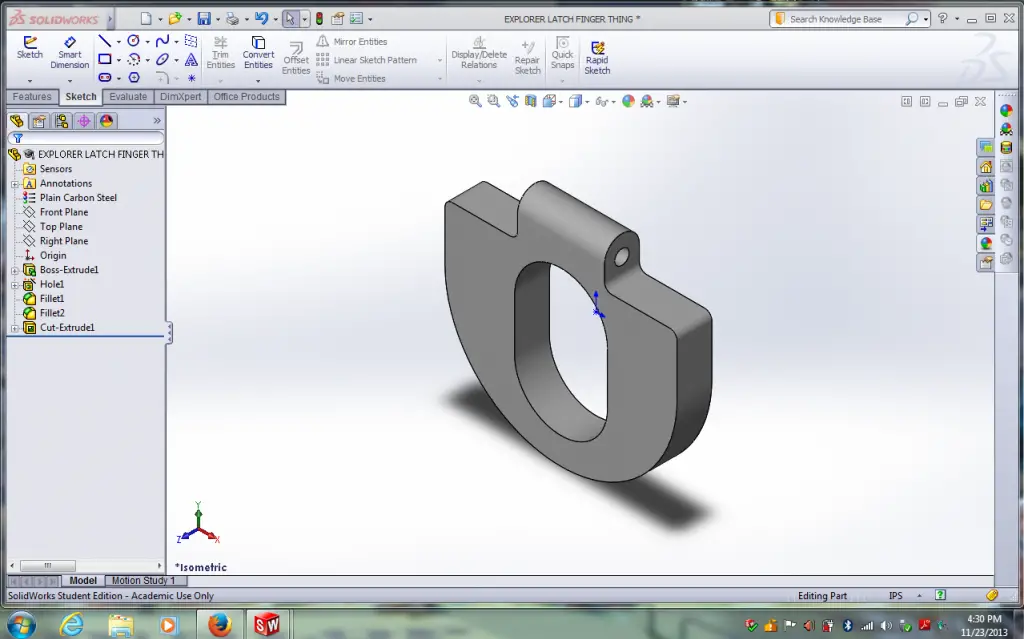Select Plain Carbon Steel material item

78,198
